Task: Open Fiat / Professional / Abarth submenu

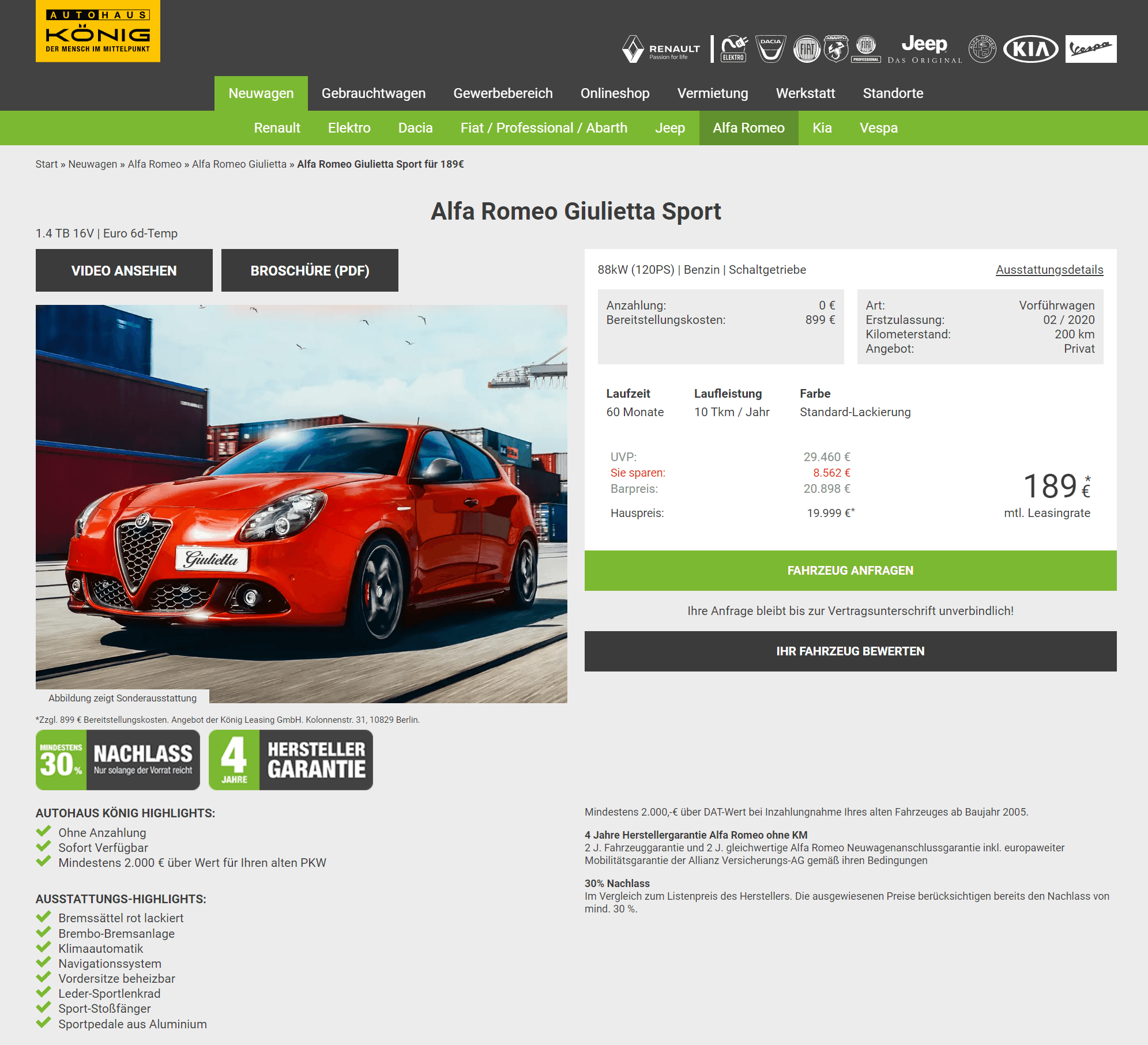Action: click(x=544, y=128)
